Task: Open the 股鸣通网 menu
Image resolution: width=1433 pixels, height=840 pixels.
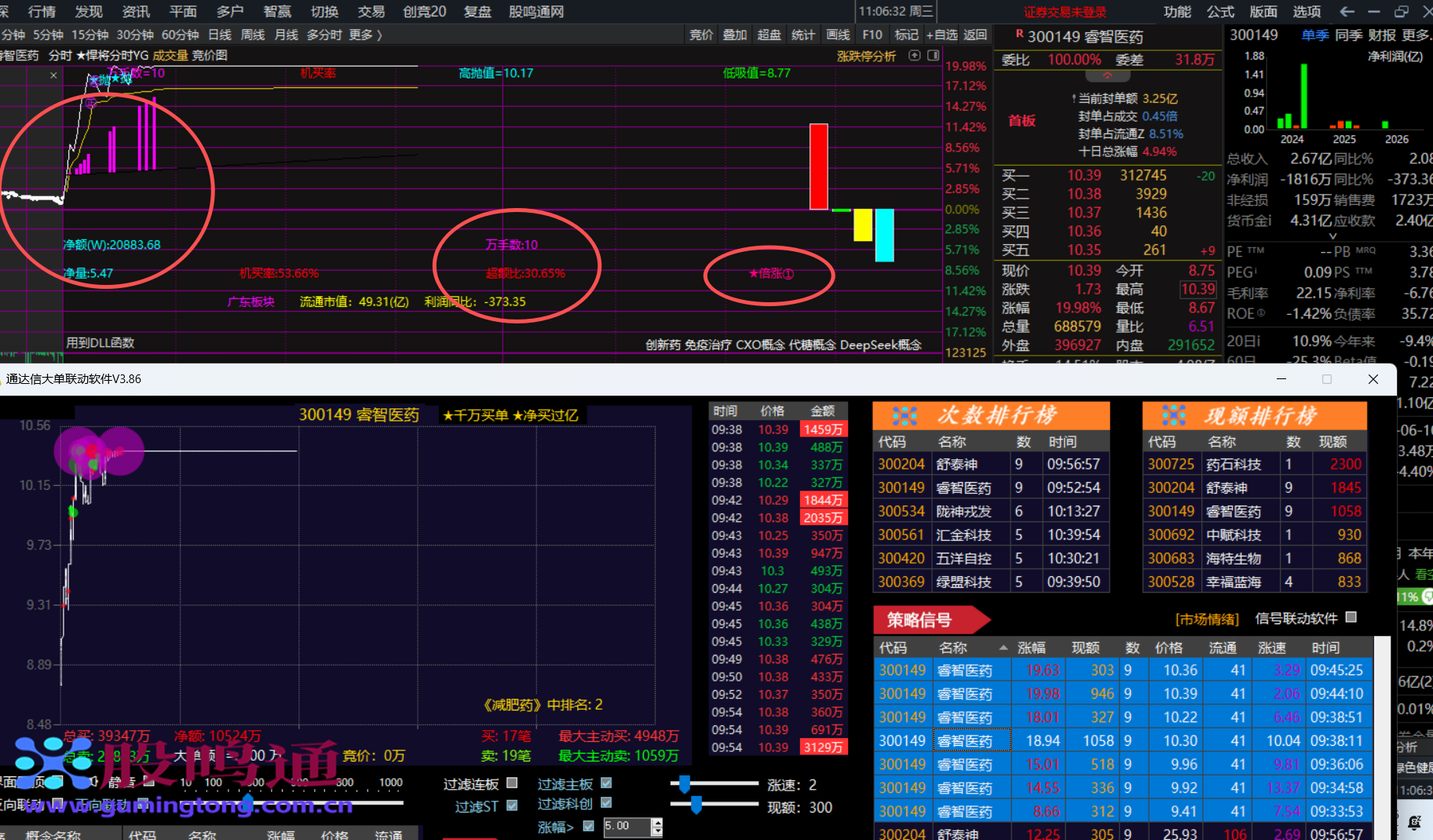Action: tap(536, 11)
